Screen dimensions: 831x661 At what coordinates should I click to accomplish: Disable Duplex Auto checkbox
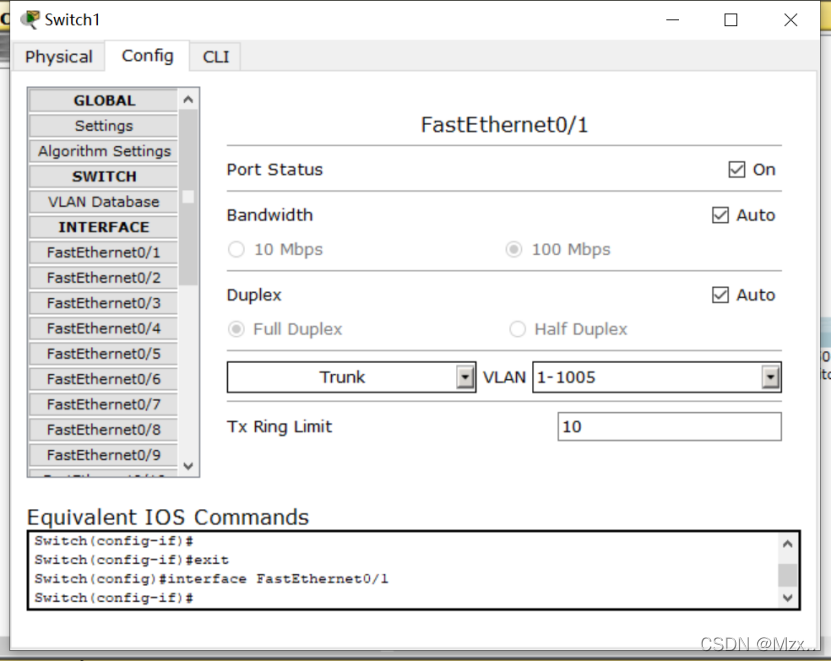pos(720,295)
